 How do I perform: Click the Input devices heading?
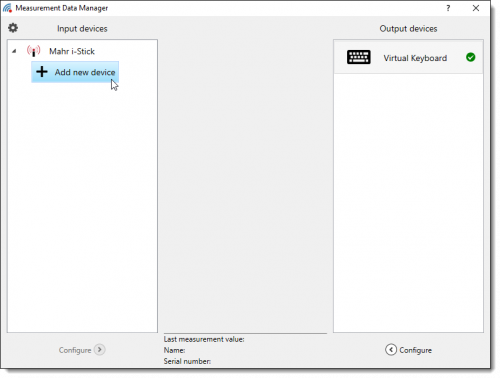82,29
